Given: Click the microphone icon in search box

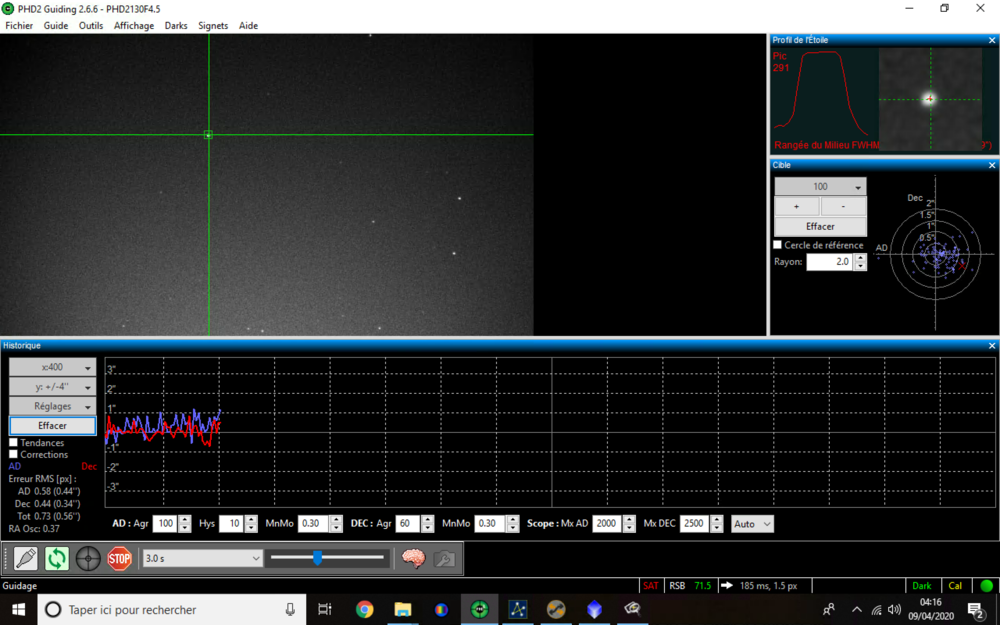Looking at the screenshot, I should 290,610.
